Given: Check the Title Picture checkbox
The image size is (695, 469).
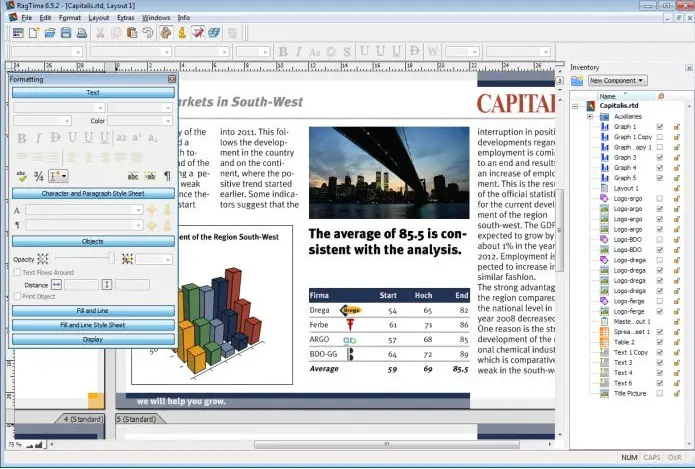Looking at the screenshot, I should click(660, 393).
